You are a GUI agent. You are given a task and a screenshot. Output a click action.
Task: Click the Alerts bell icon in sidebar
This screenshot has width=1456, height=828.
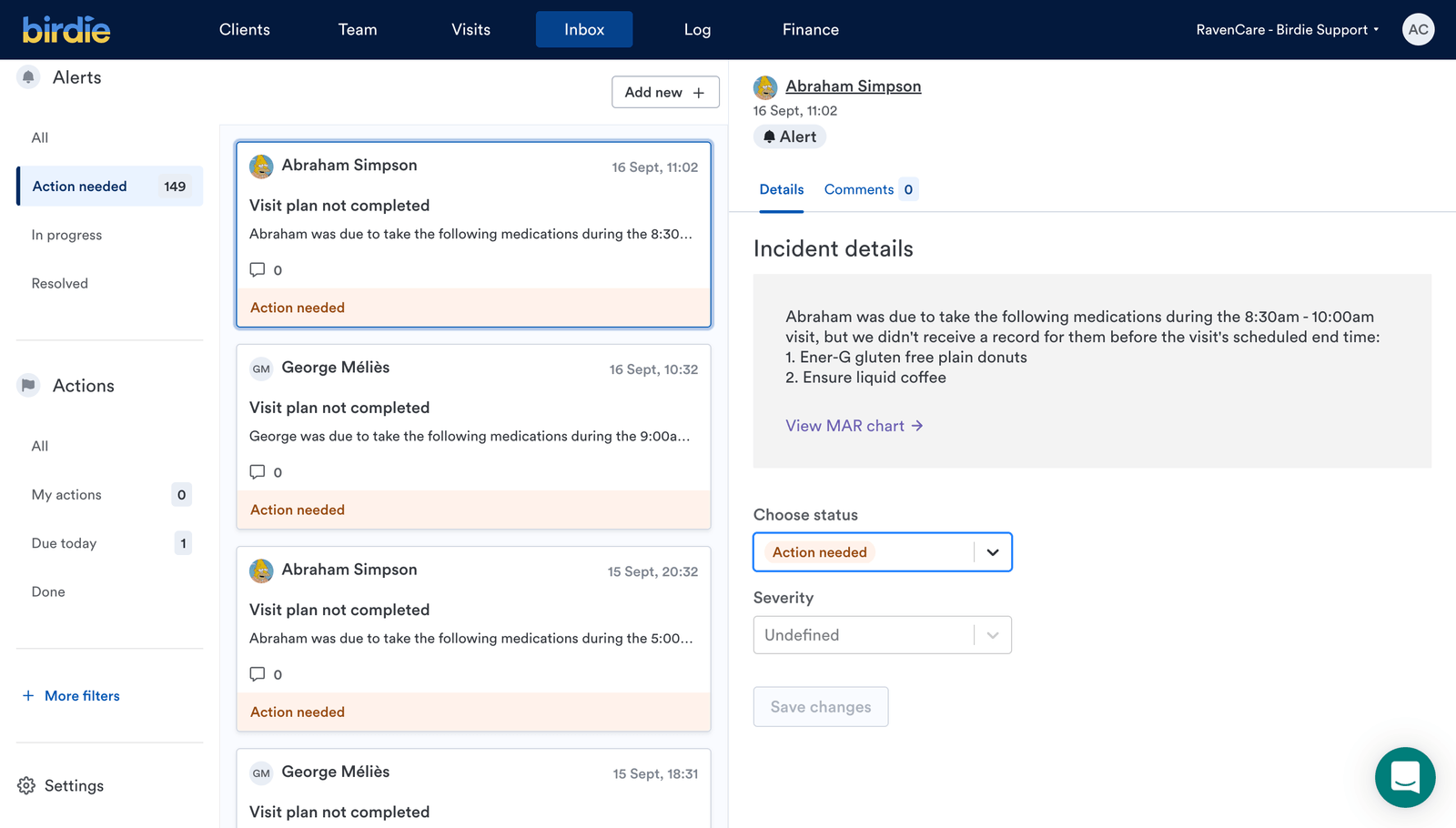coord(29,77)
